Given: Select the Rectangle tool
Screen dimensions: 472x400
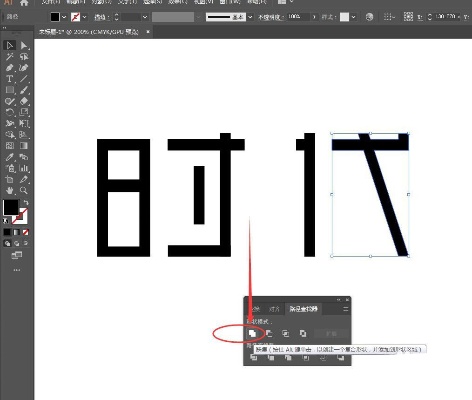Looking at the screenshot, I should pyautogui.click(x=10, y=90).
